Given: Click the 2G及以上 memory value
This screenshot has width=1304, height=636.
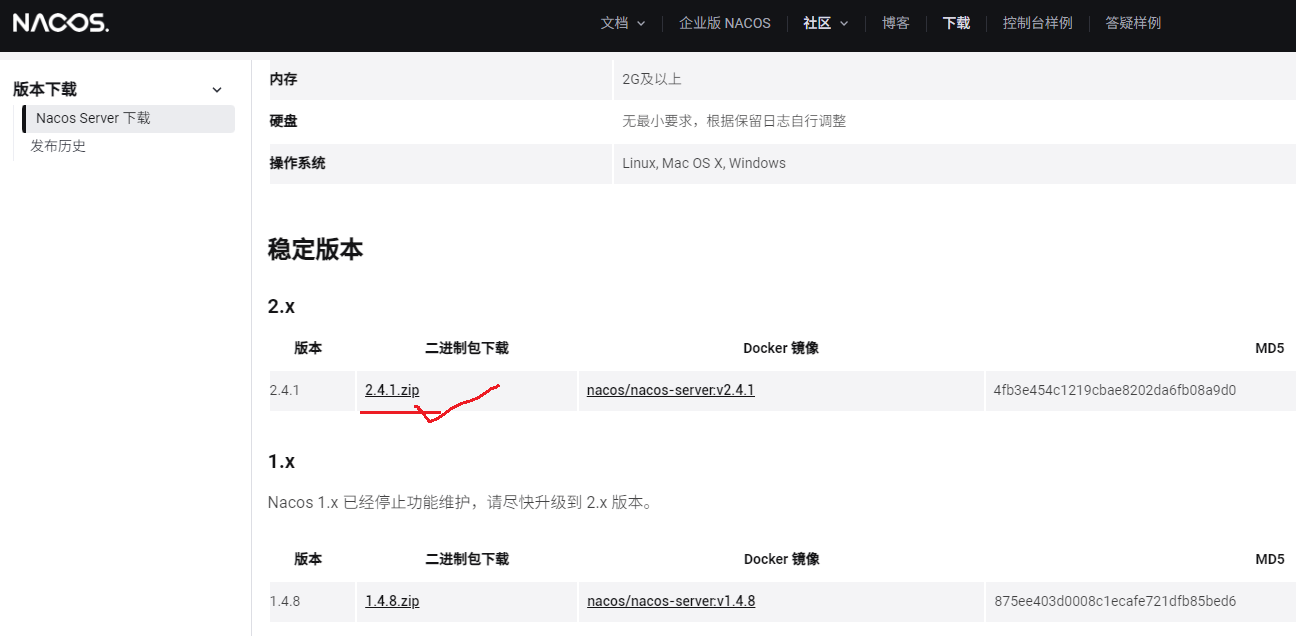Looking at the screenshot, I should click(x=652, y=79).
